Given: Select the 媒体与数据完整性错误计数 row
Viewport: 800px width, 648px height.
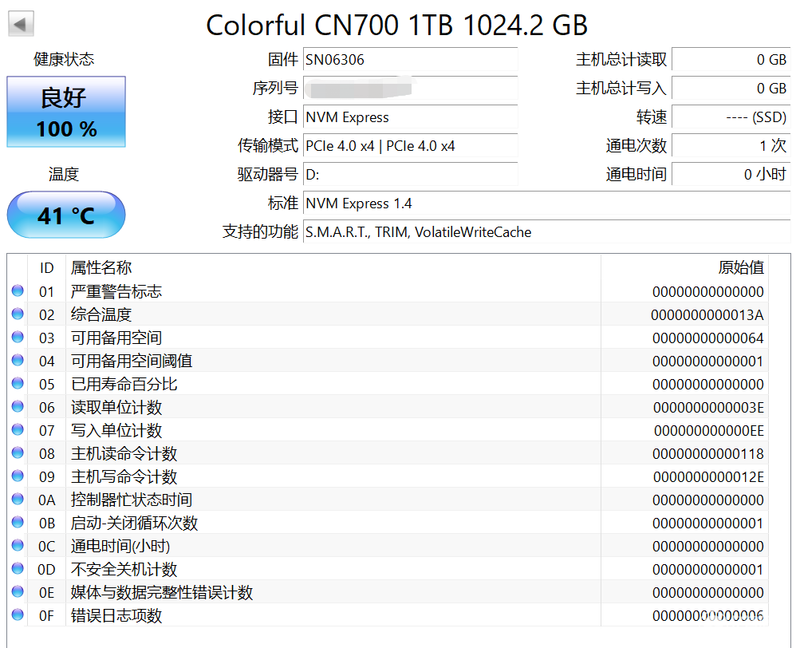Looking at the screenshot, I should tap(389, 592).
